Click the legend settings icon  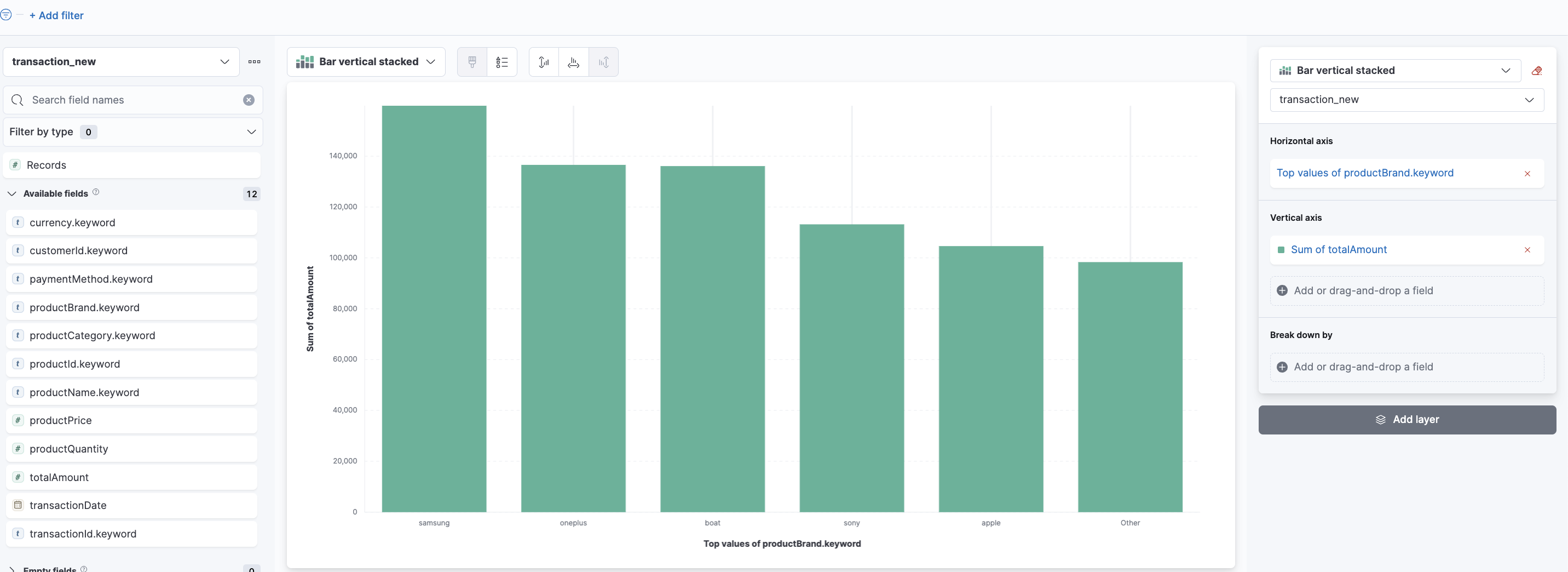501,62
